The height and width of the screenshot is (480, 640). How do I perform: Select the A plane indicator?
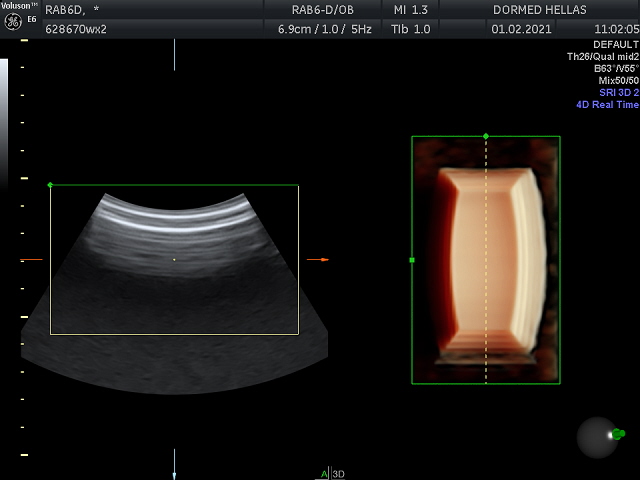point(323,474)
